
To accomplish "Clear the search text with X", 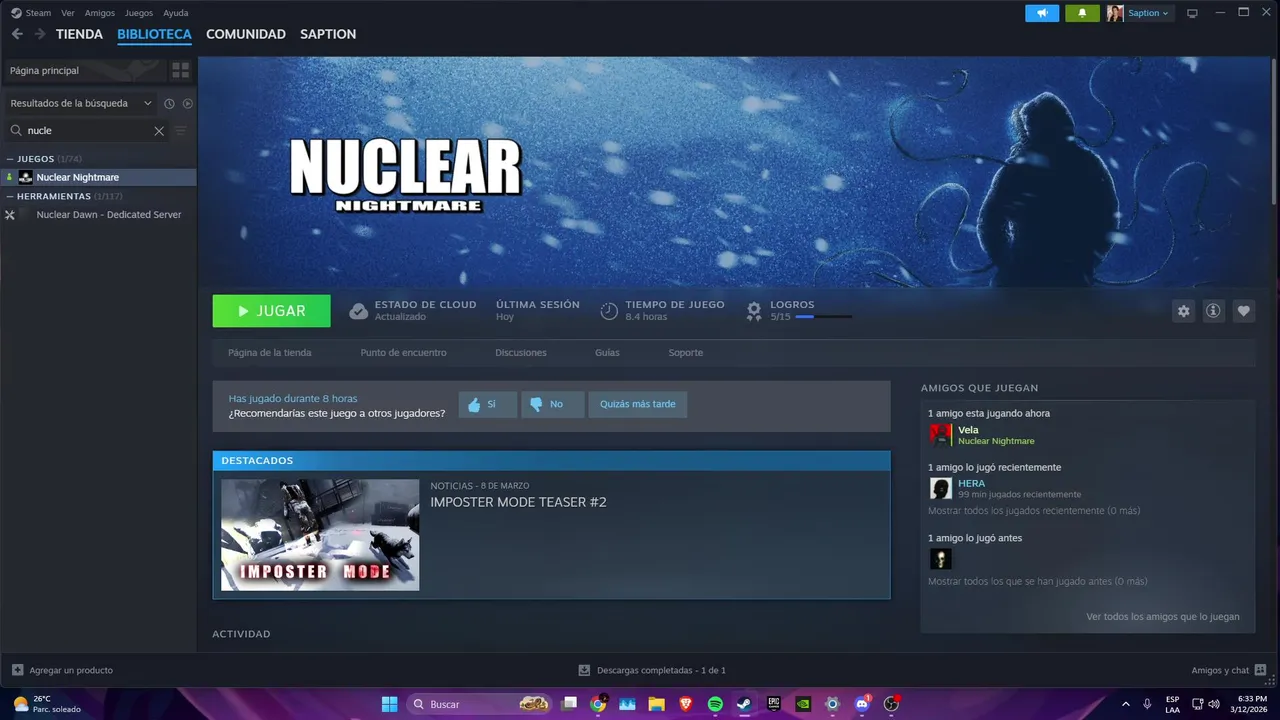I will 159,130.
